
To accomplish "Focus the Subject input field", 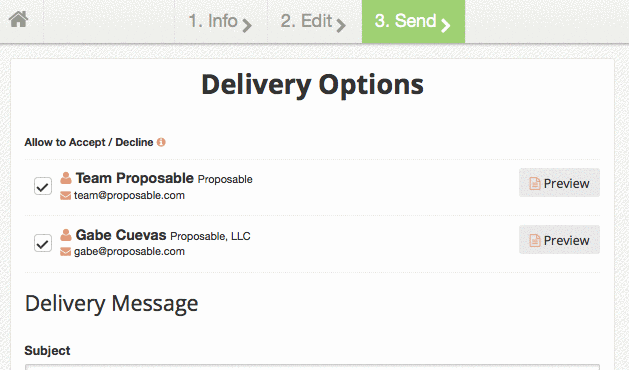I will coord(312,367).
